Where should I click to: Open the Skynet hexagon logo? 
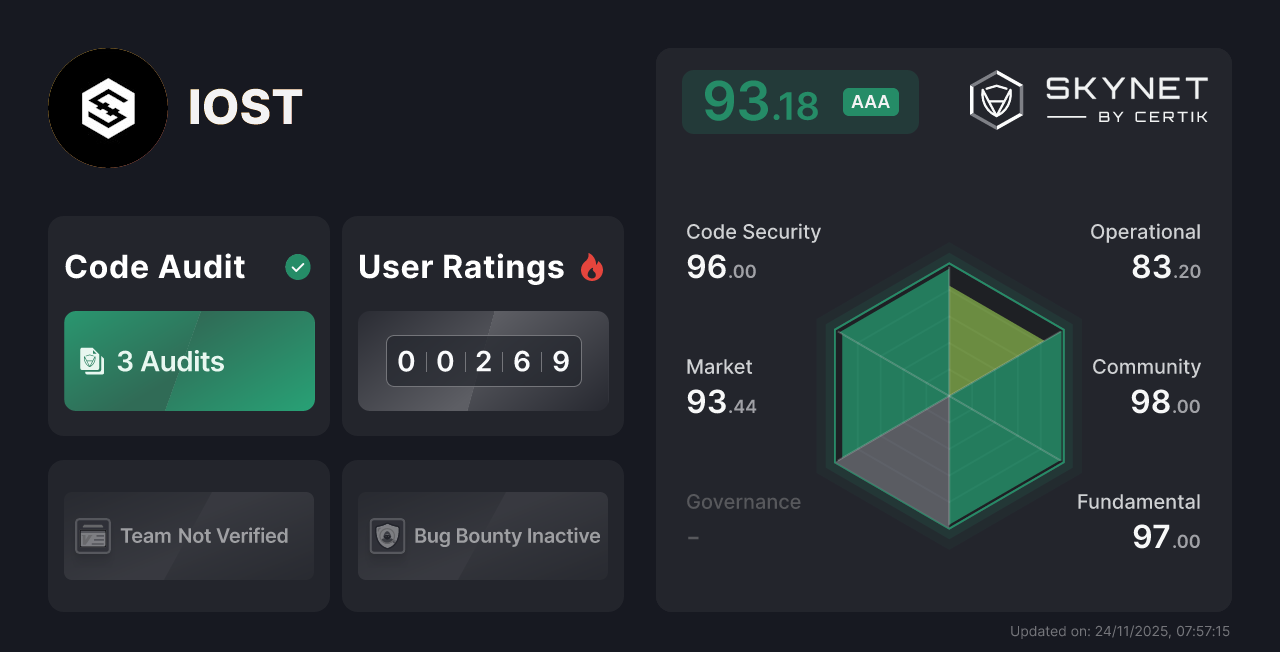tap(995, 99)
